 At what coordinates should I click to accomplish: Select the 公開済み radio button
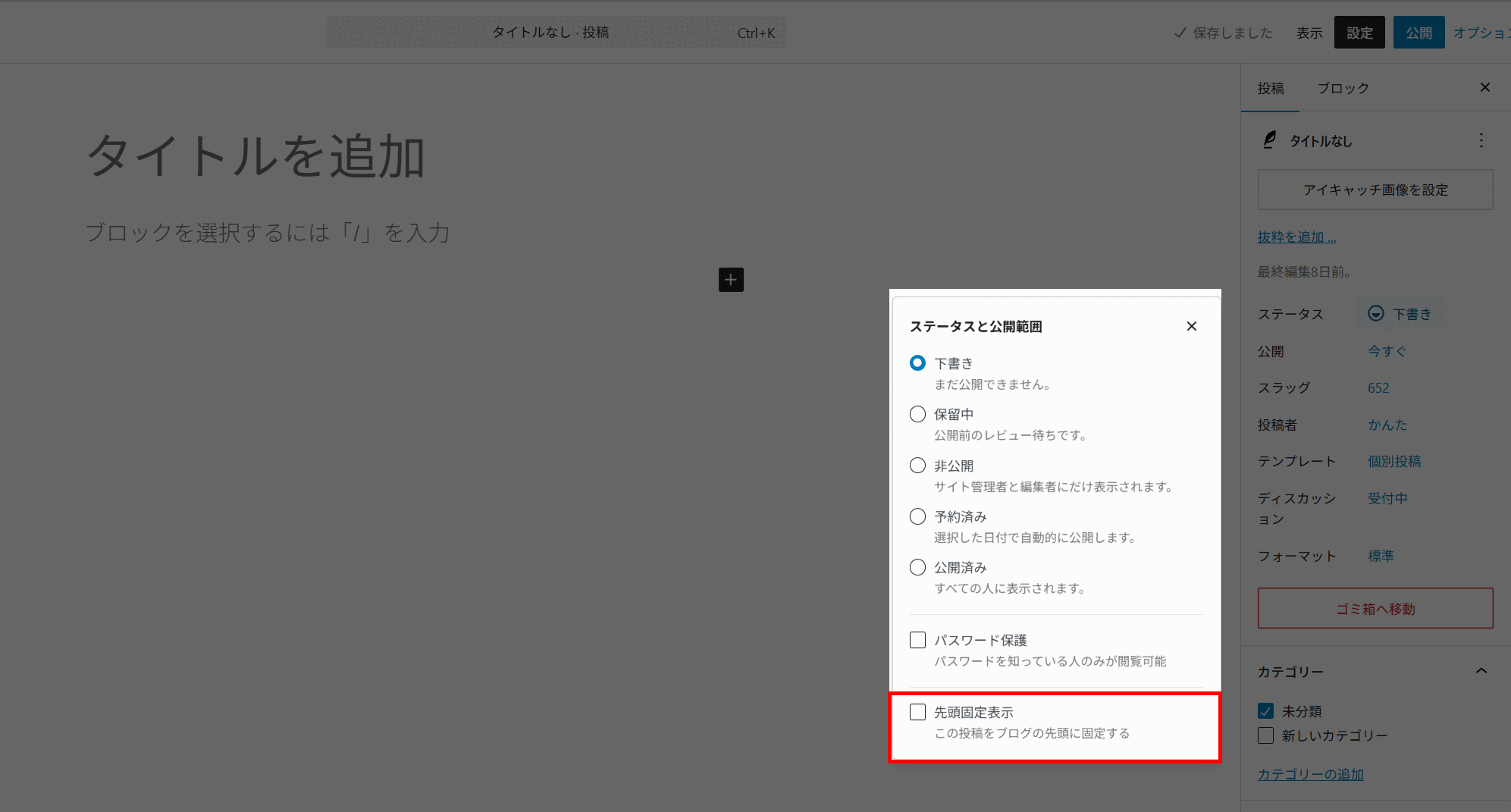click(x=917, y=567)
